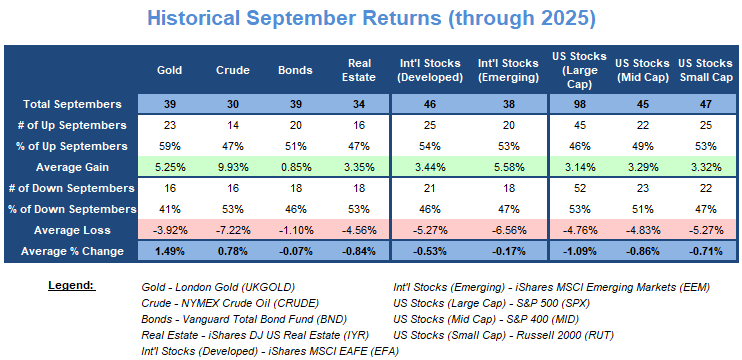Click the Average % Change row label
The image size is (742, 360).
72,251
